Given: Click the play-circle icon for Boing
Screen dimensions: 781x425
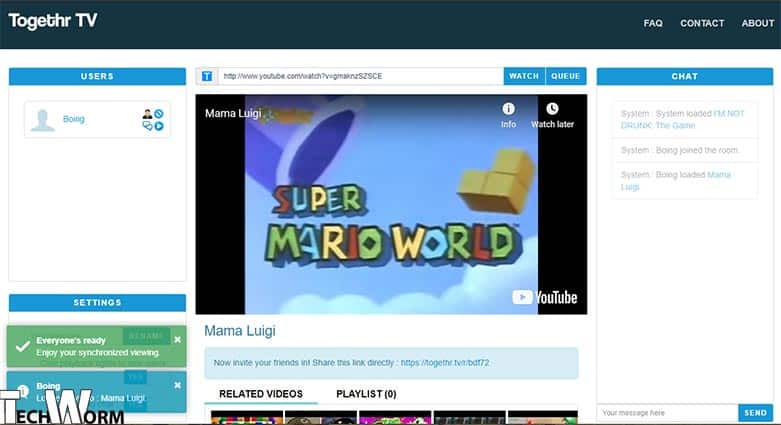Looking at the screenshot, I should pyautogui.click(x=159, y=126).
